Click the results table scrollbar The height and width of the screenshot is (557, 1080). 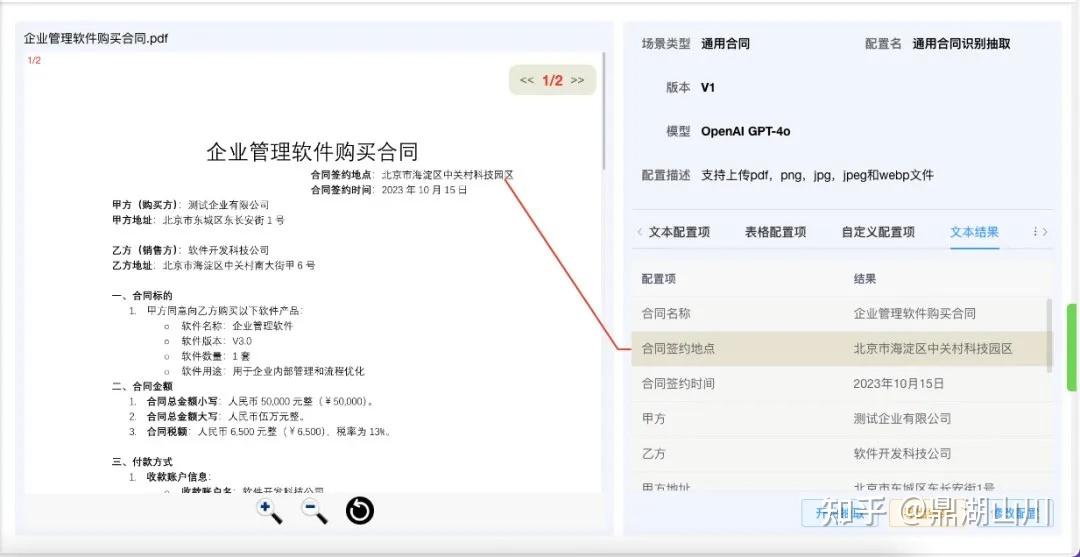coord(1049,335)
